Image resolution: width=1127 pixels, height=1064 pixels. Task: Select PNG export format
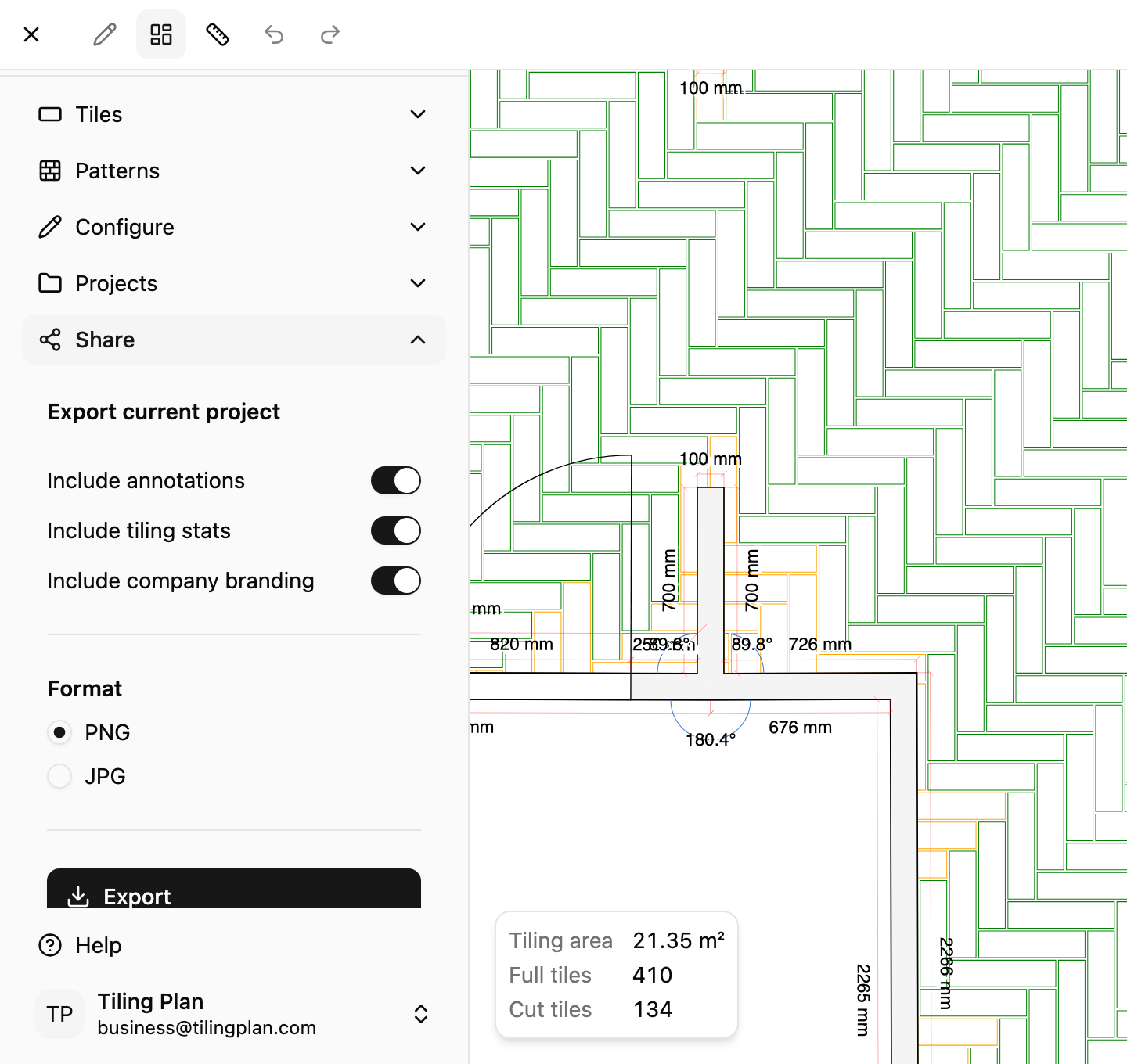tap(59, 732)
